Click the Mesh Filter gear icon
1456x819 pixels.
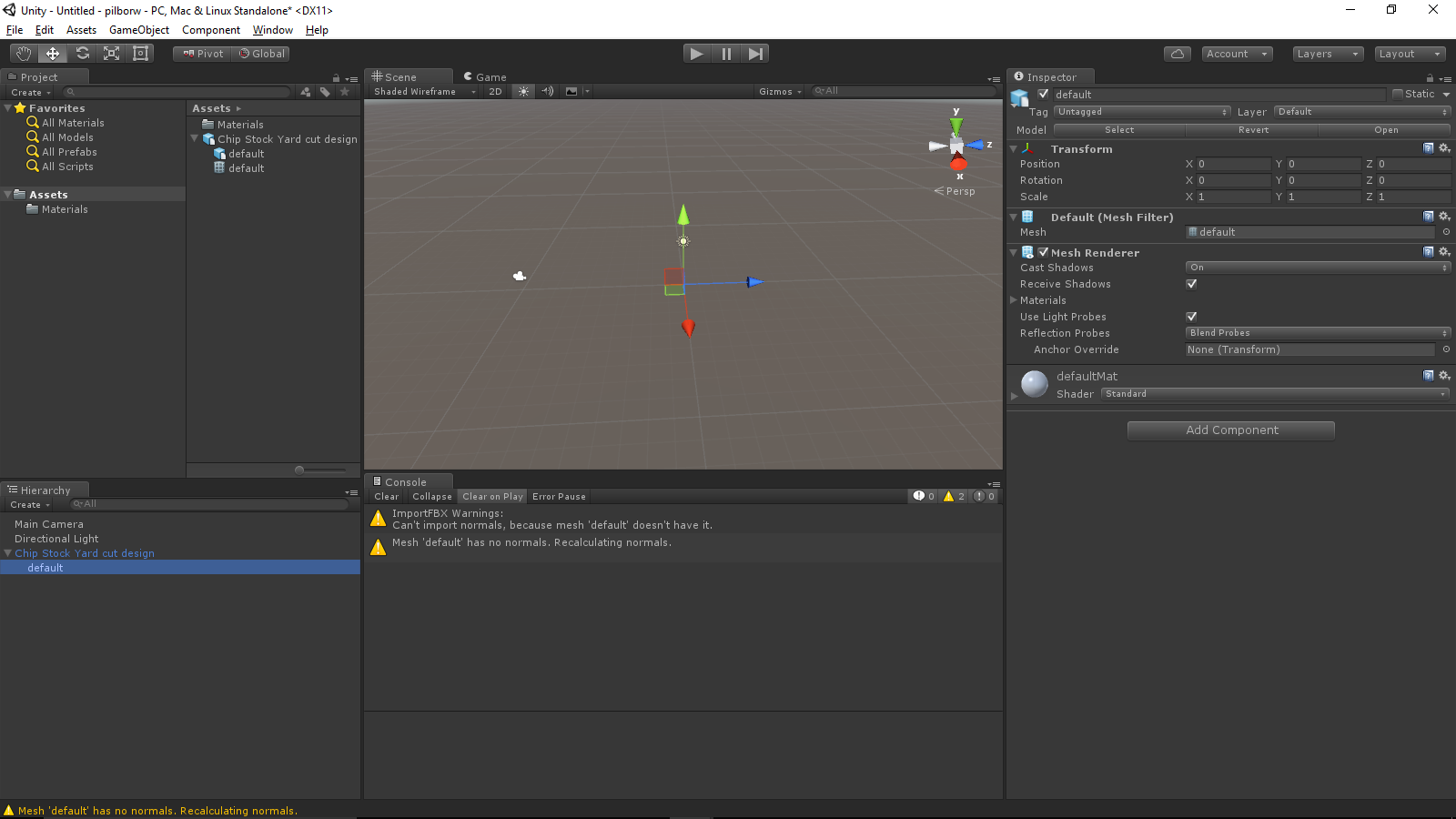click(1444, 217)
